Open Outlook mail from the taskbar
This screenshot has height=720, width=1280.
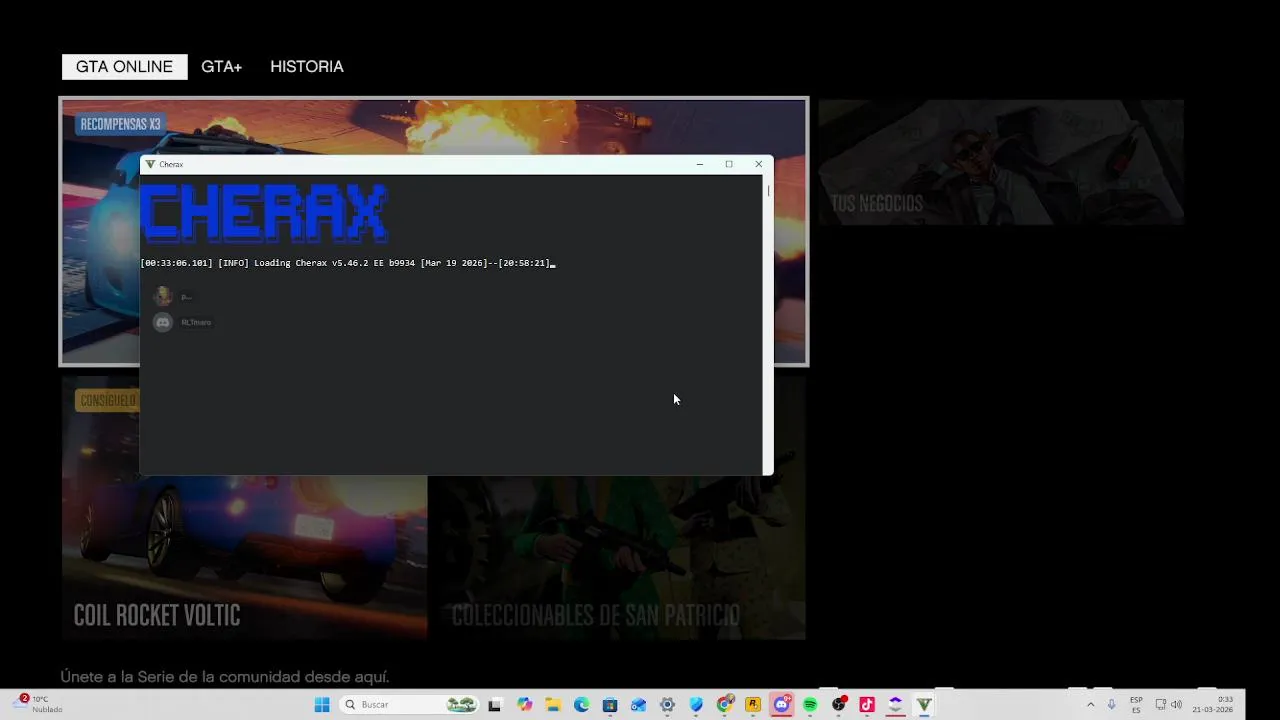coord(638,705)
